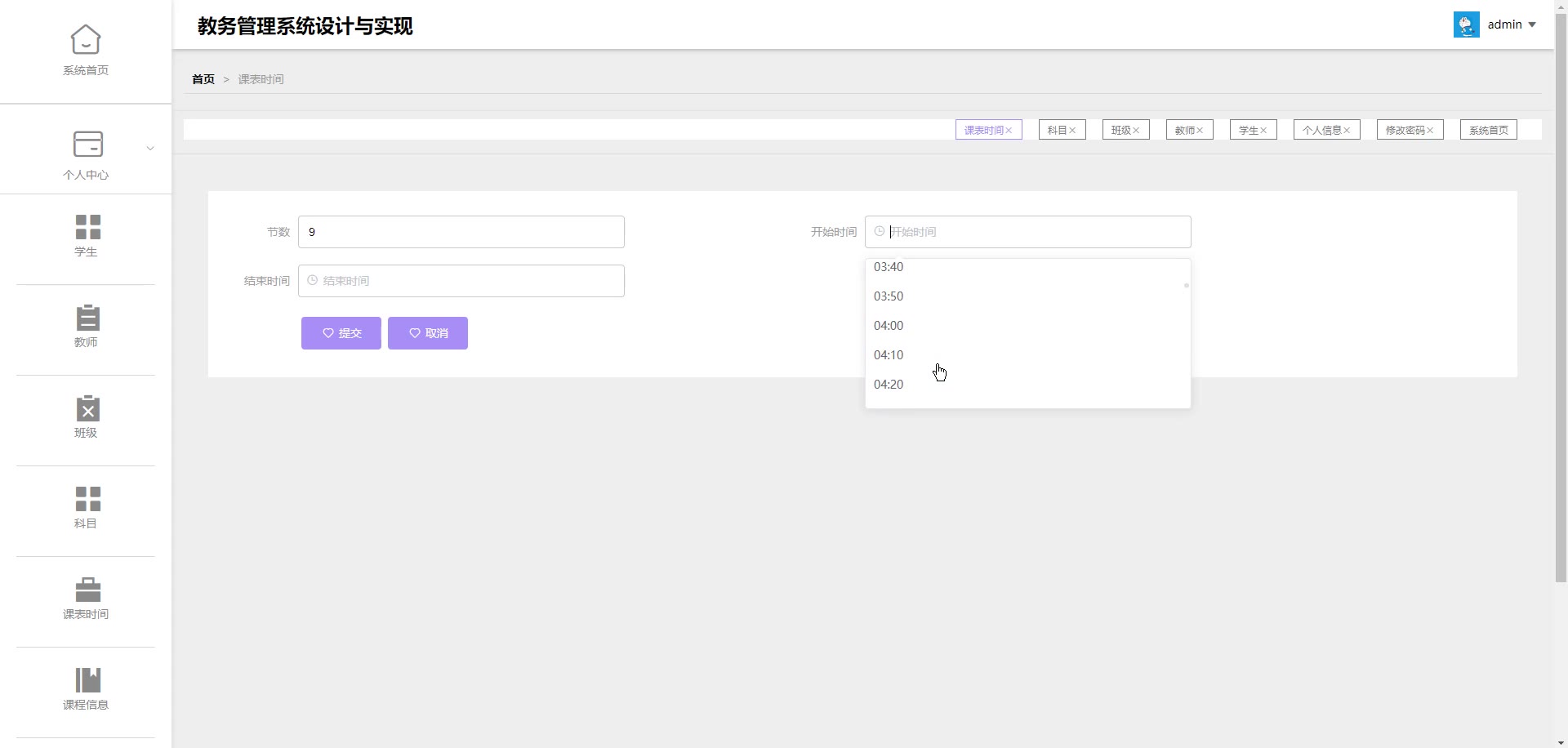Open the 课程信息 book icon in sidebar

pos(87,679)
